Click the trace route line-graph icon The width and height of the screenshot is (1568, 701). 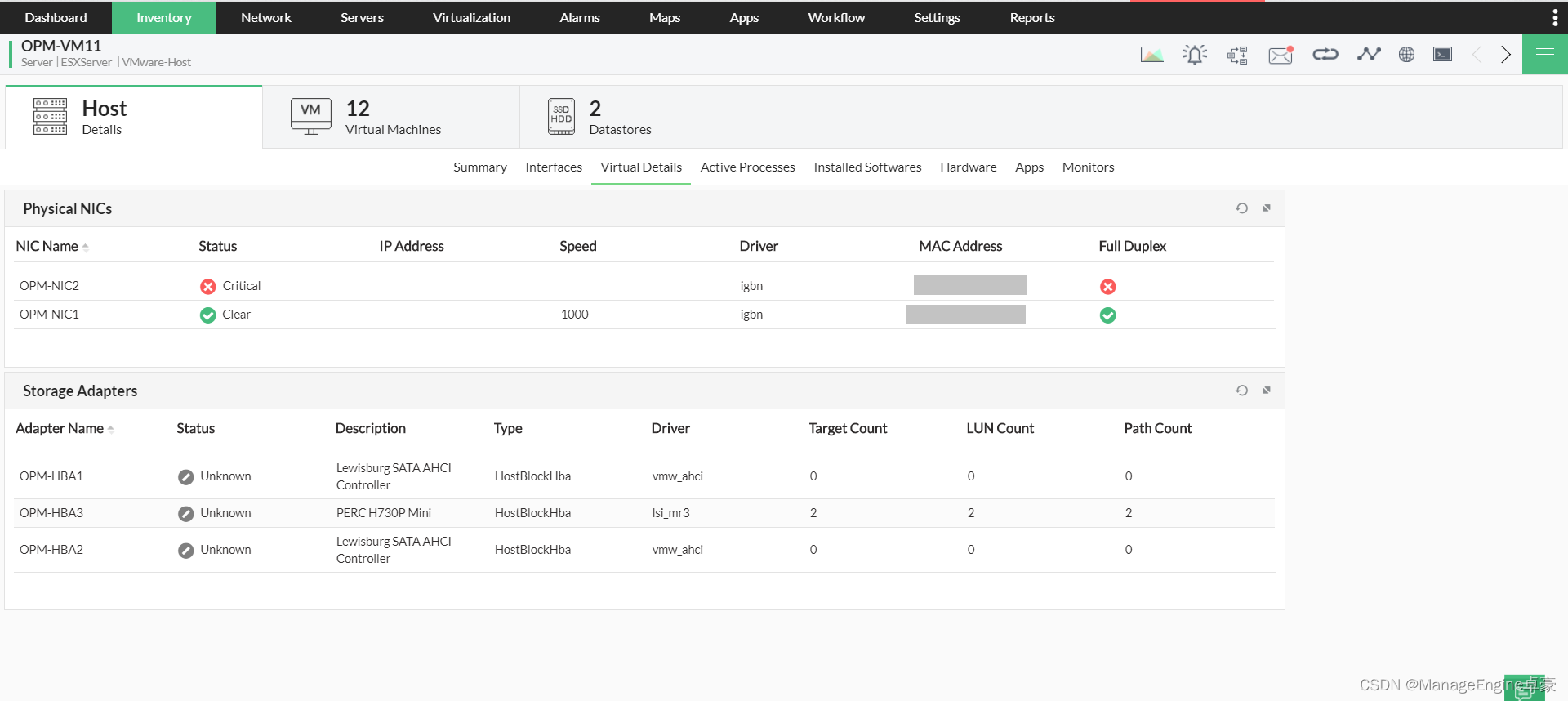1368,54
